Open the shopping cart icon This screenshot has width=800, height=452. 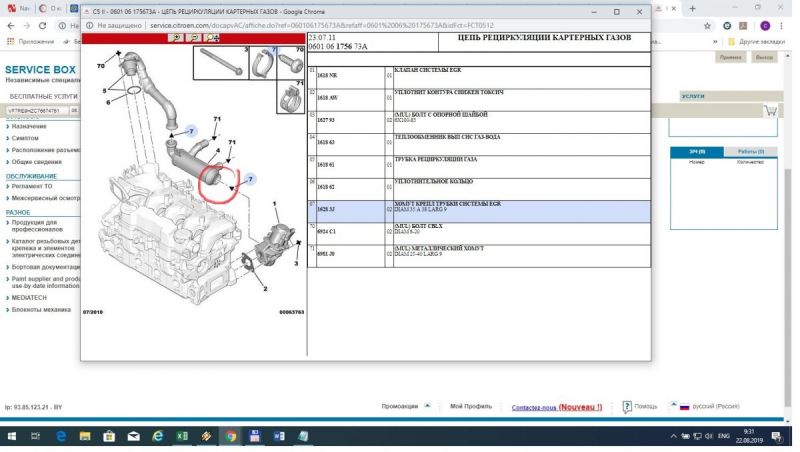(x=769, y=111)
